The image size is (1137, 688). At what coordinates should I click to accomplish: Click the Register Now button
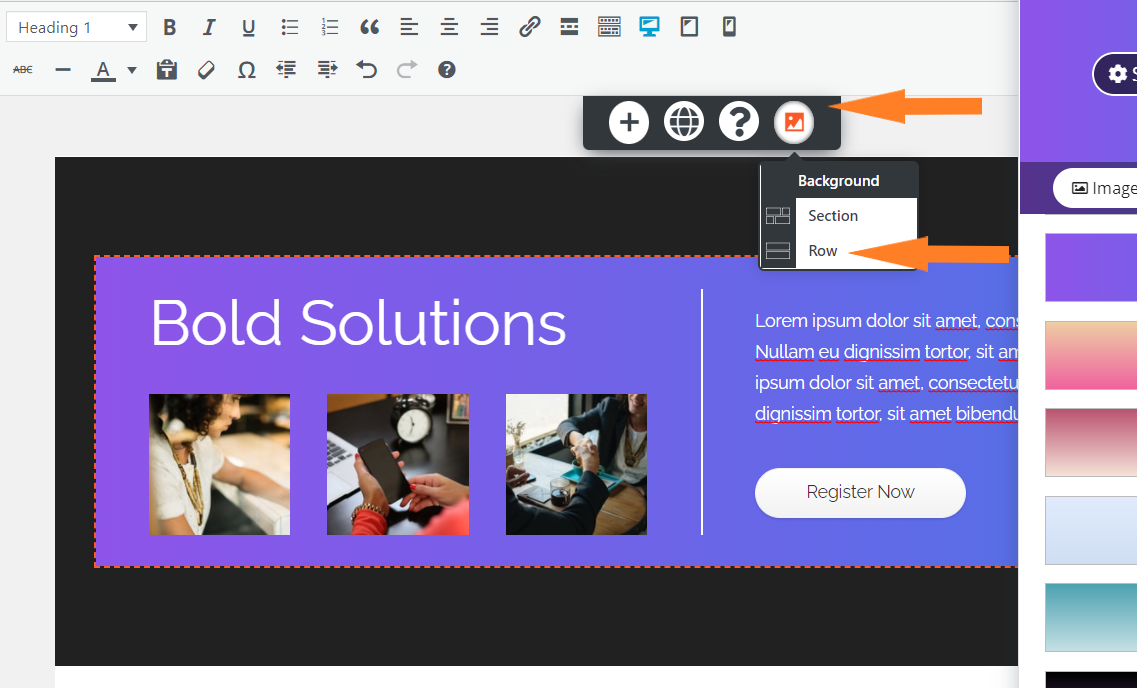click(x=860, y=492)
